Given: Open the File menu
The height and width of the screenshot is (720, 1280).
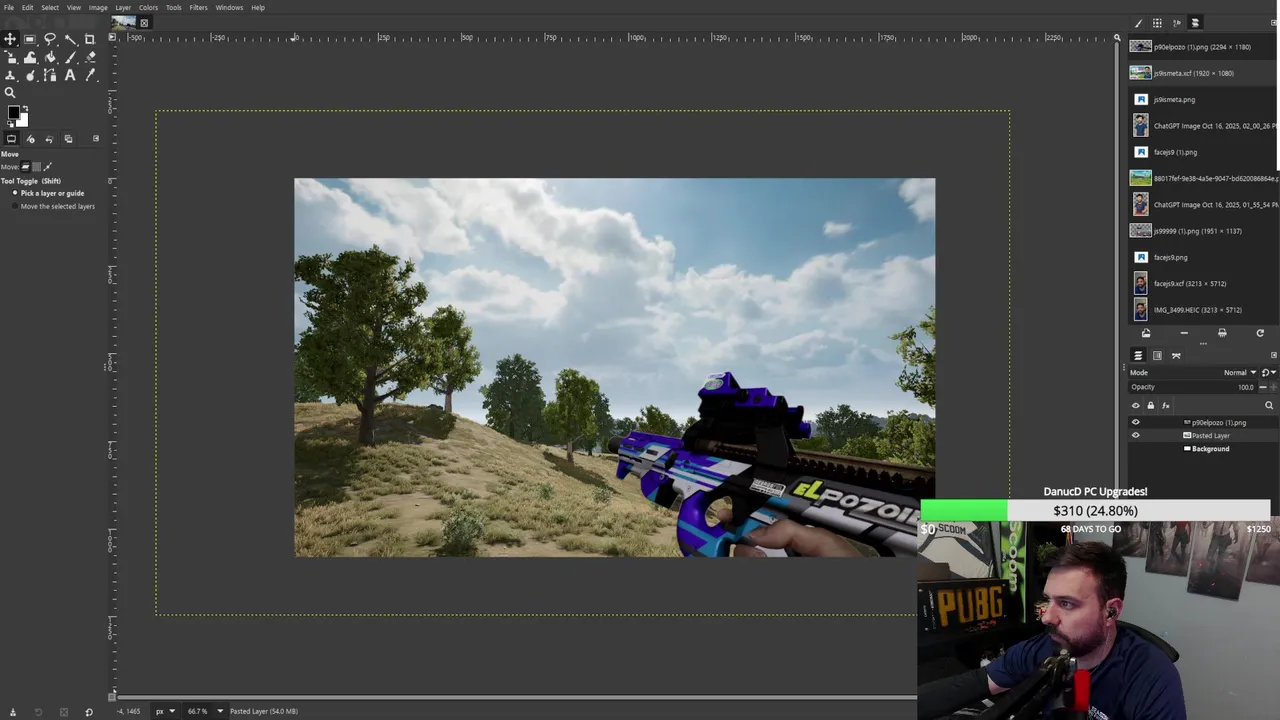Looking at the screenshot, I should (9, 7).
